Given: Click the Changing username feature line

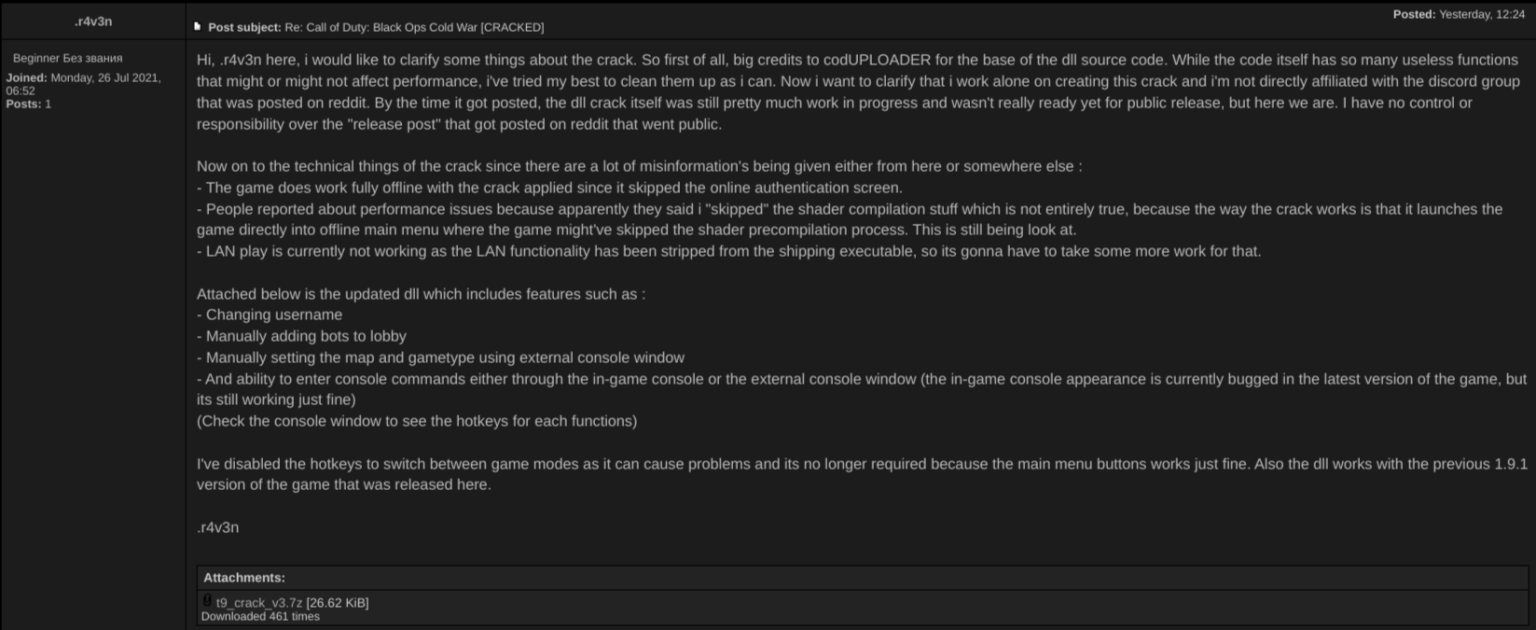Looking at the screenshot, I should pos(269,315).
